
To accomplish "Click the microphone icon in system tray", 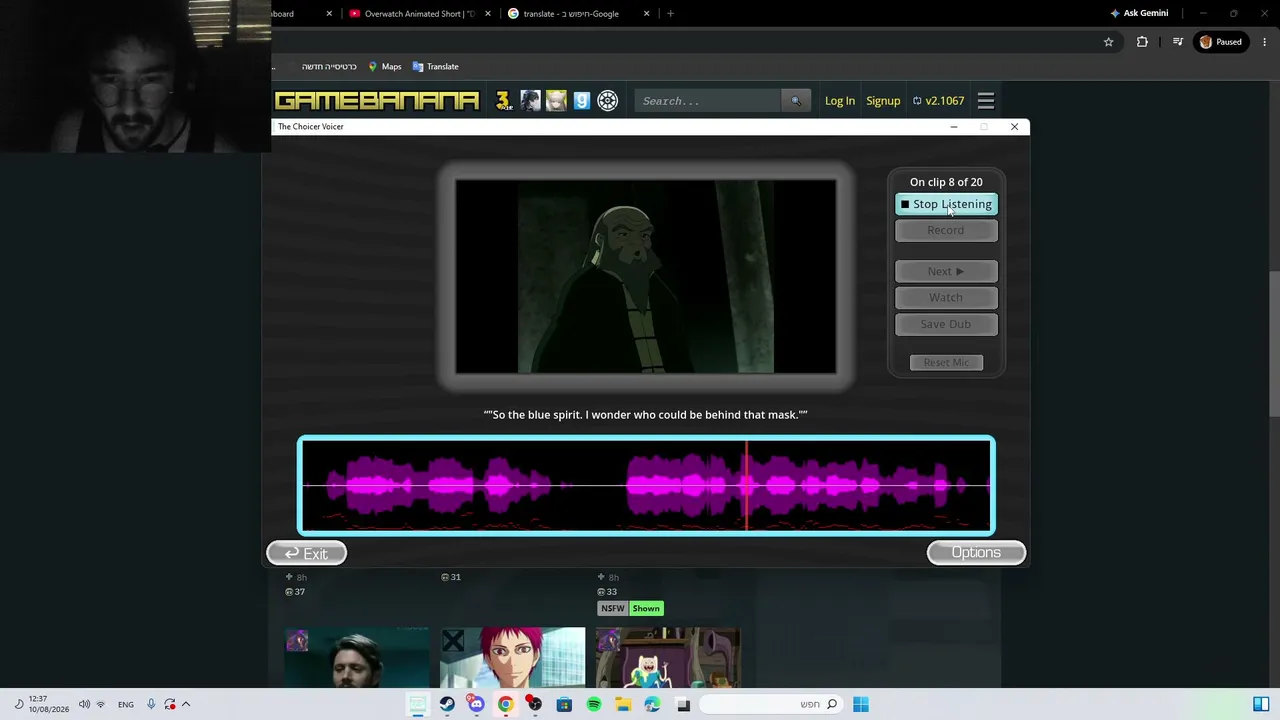I will [151, 704].
